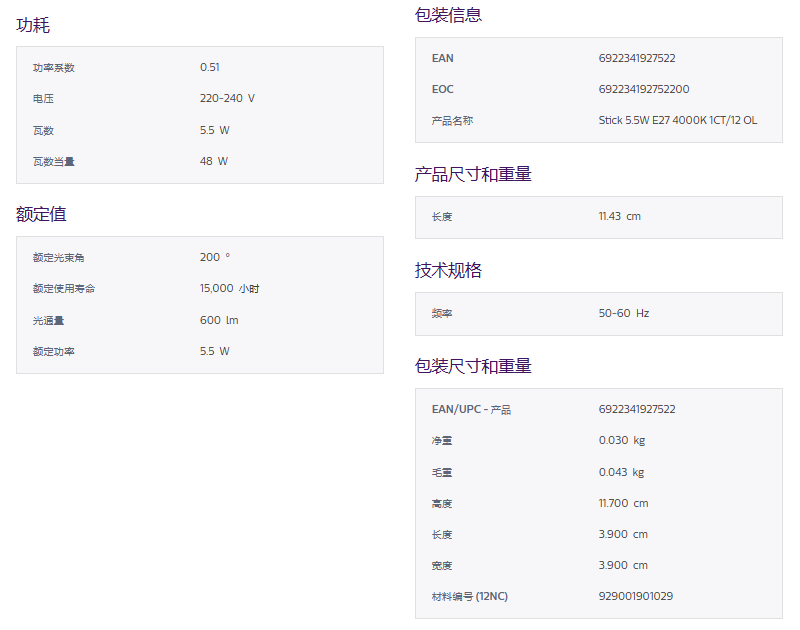
Task: Select the 产品尺寸和重量 heading
Action: point(473,174)
